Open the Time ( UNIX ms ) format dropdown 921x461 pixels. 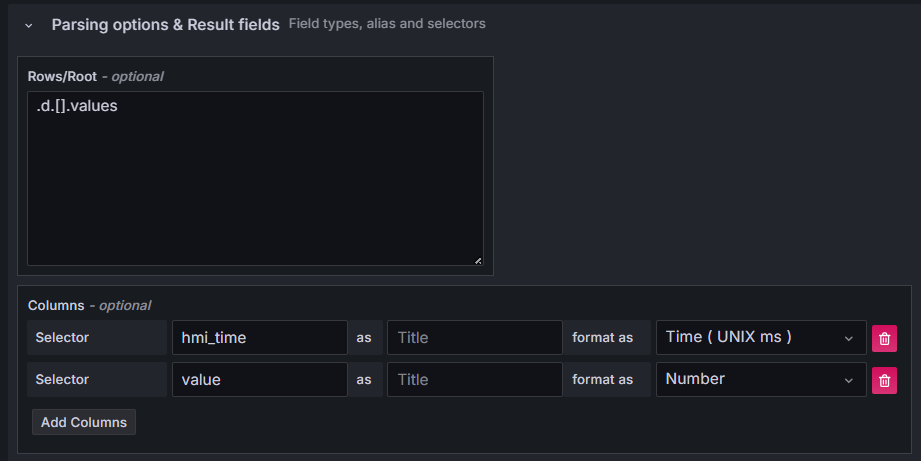[760, 338]
